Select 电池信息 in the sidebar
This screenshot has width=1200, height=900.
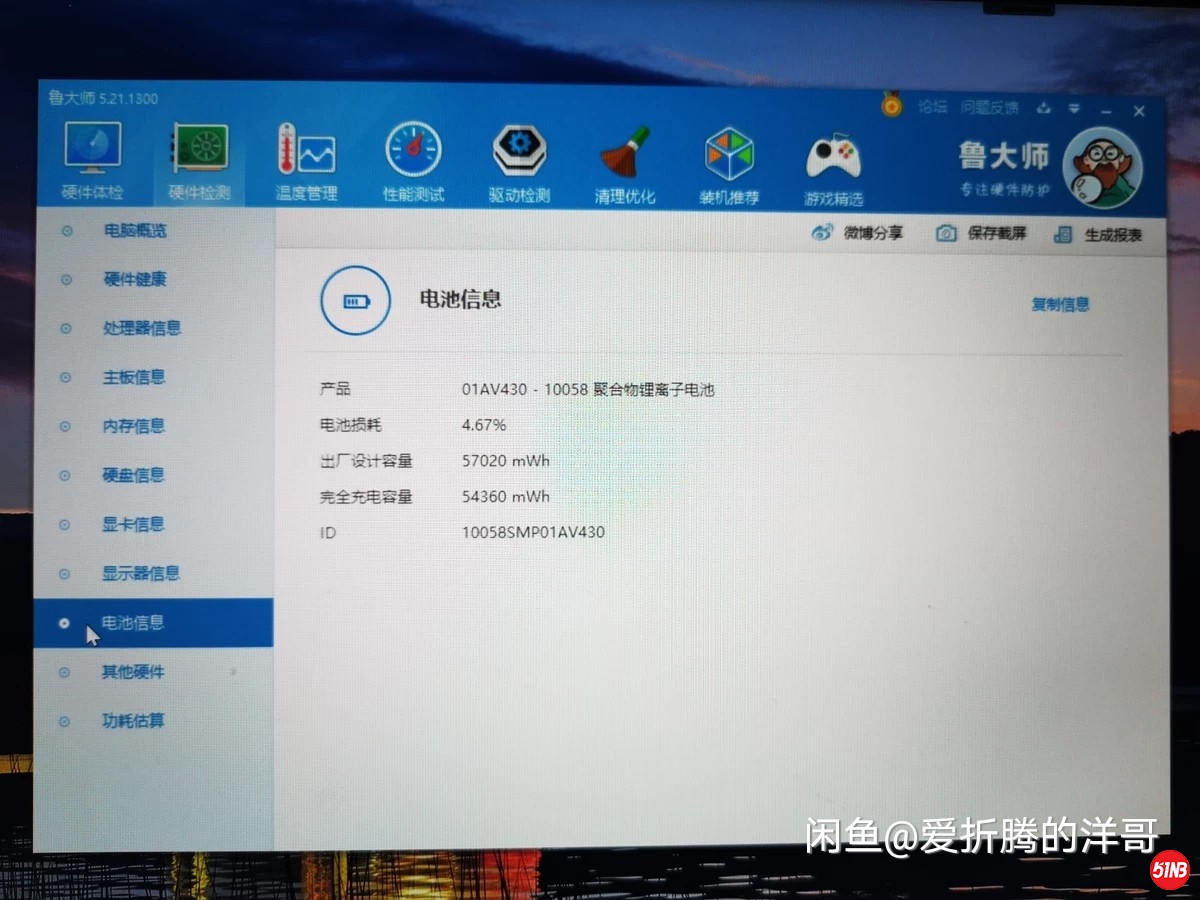click(x=153, y=623)
